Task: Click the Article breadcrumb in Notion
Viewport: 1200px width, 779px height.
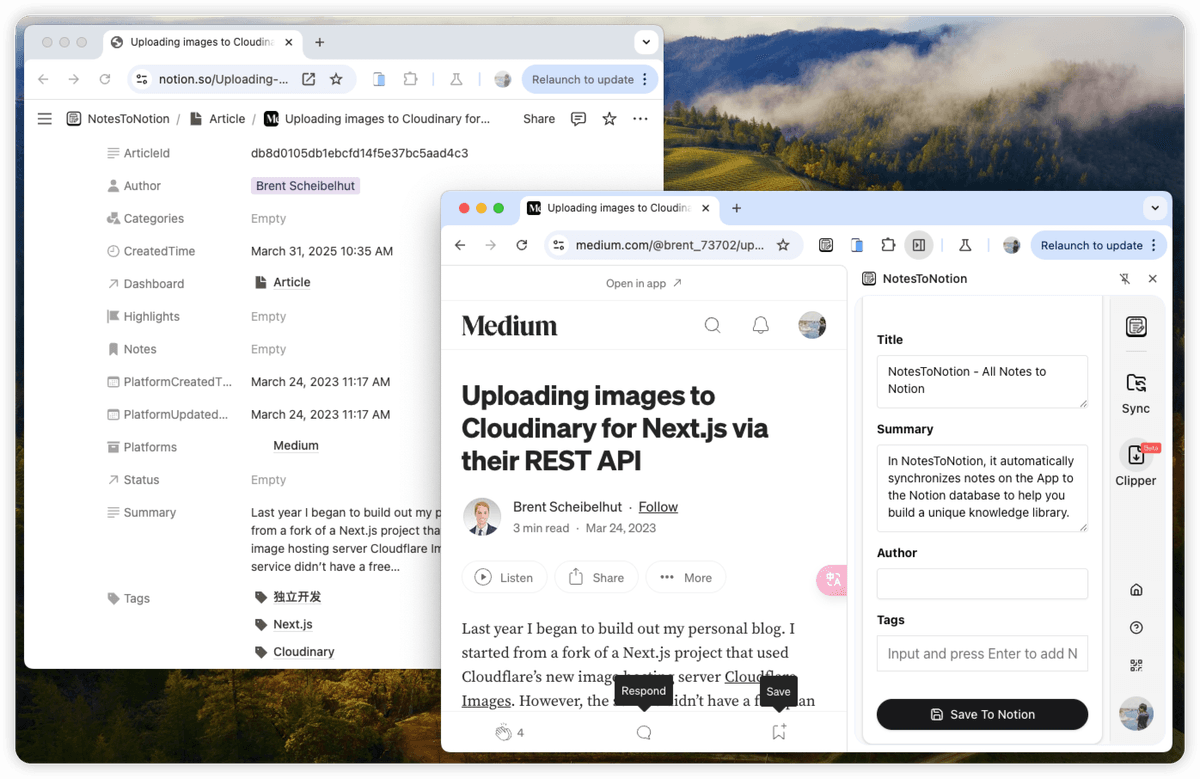Action: (x=227, y=119)
